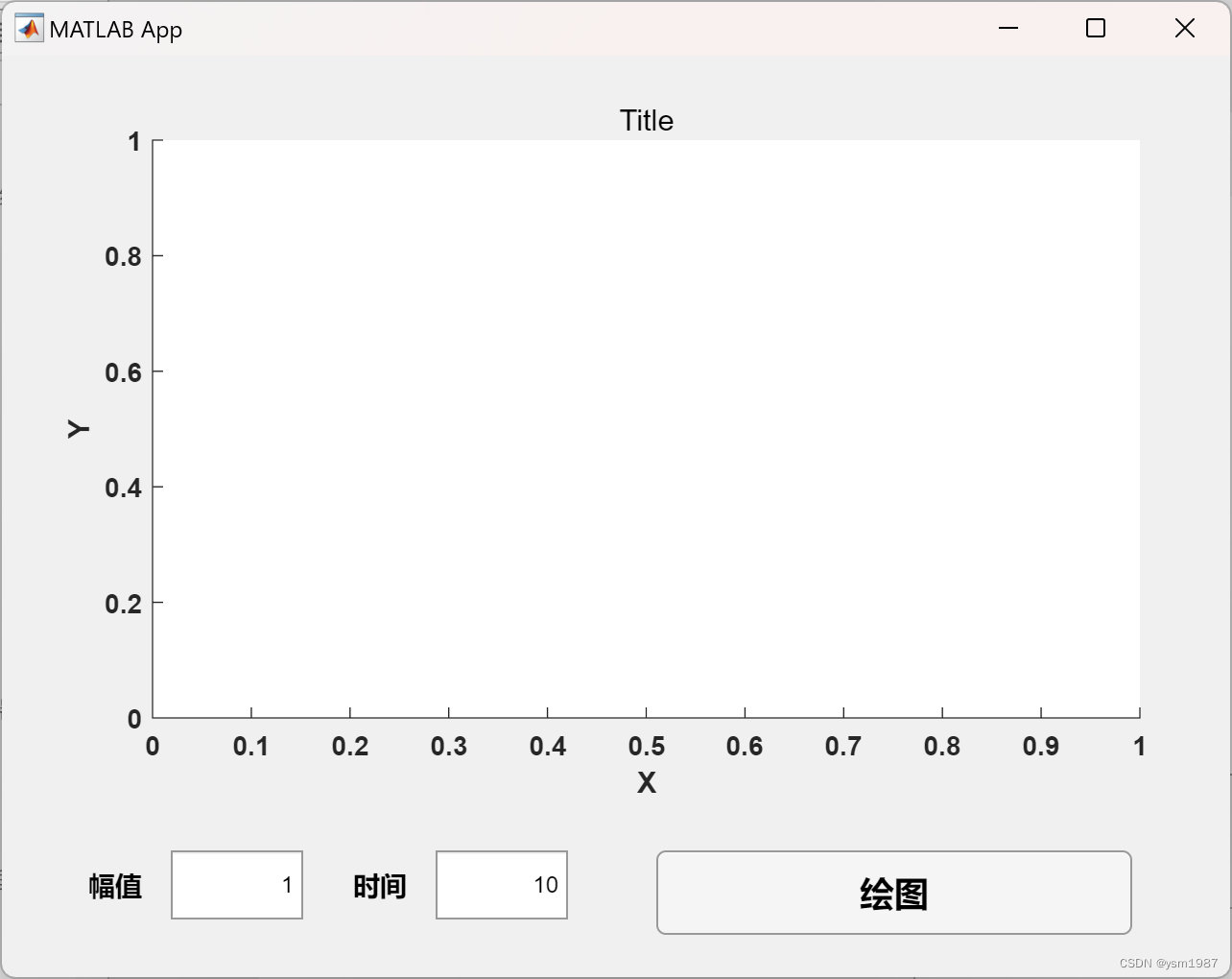Click the X axis label
Image resolution: width=1232 pixels, height=979 pixels.
[646, 782]
